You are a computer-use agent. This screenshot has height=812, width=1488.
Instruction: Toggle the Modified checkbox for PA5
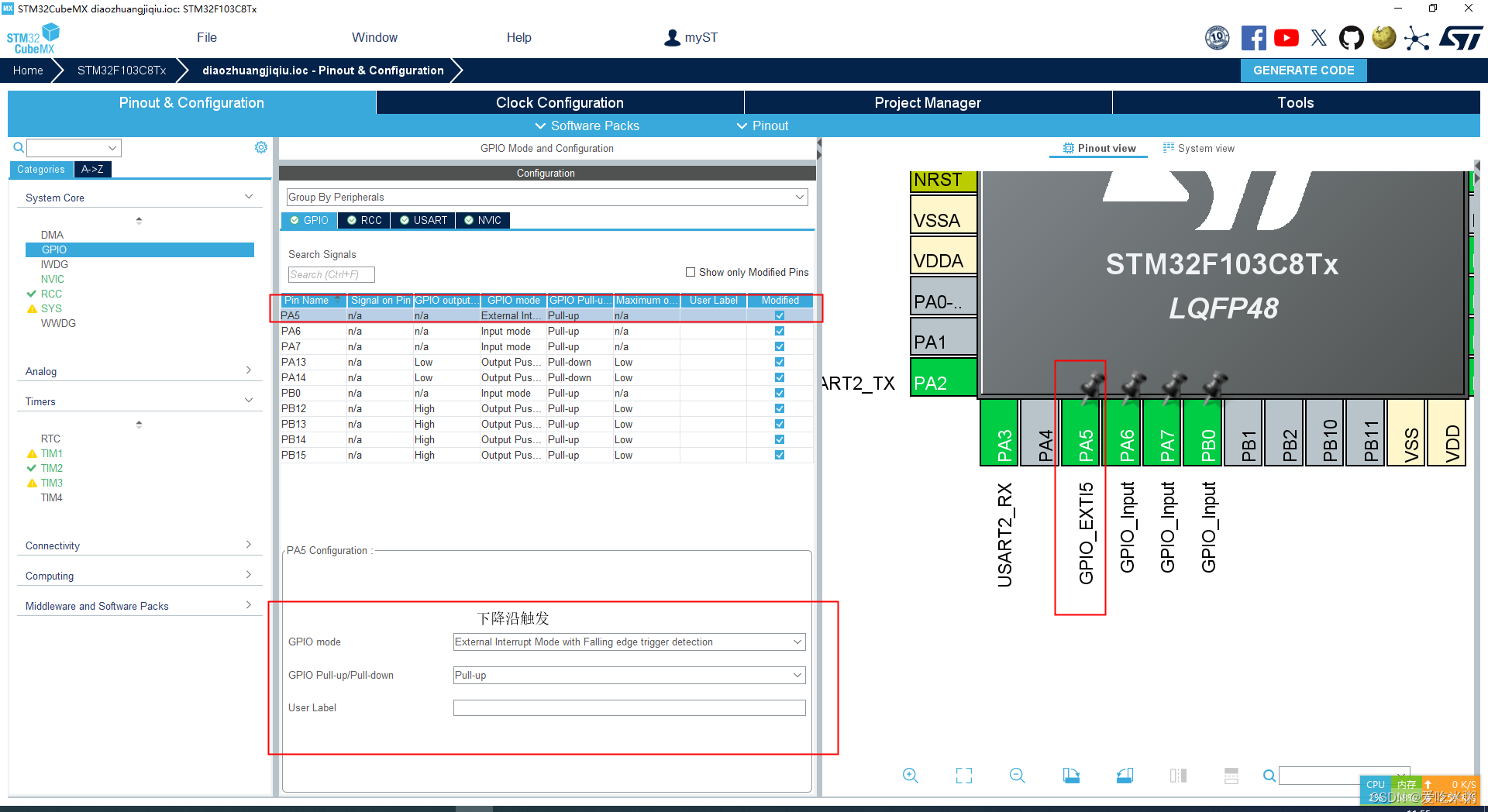coord(780,315)
